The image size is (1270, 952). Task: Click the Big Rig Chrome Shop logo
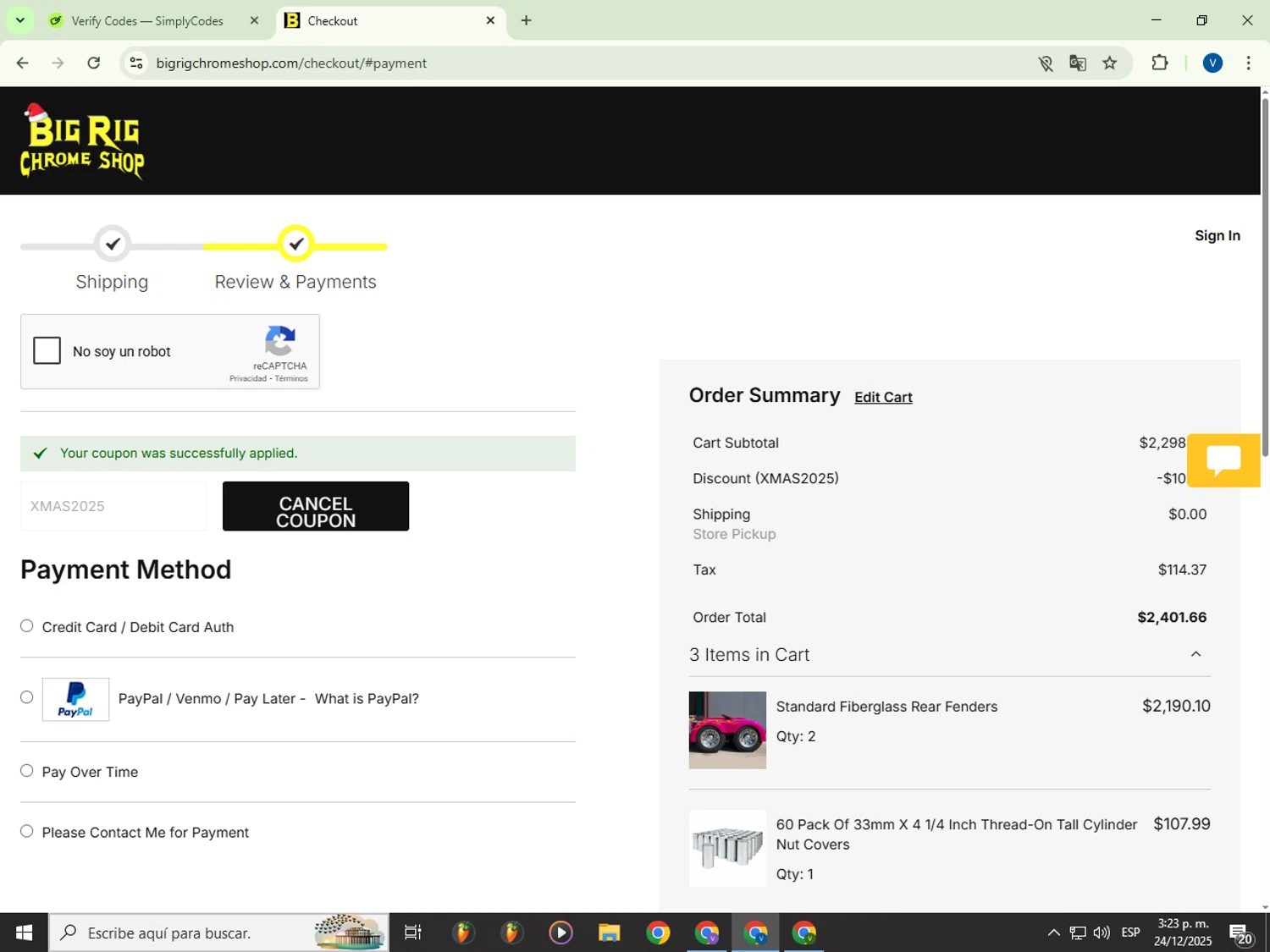coord(82,140)
